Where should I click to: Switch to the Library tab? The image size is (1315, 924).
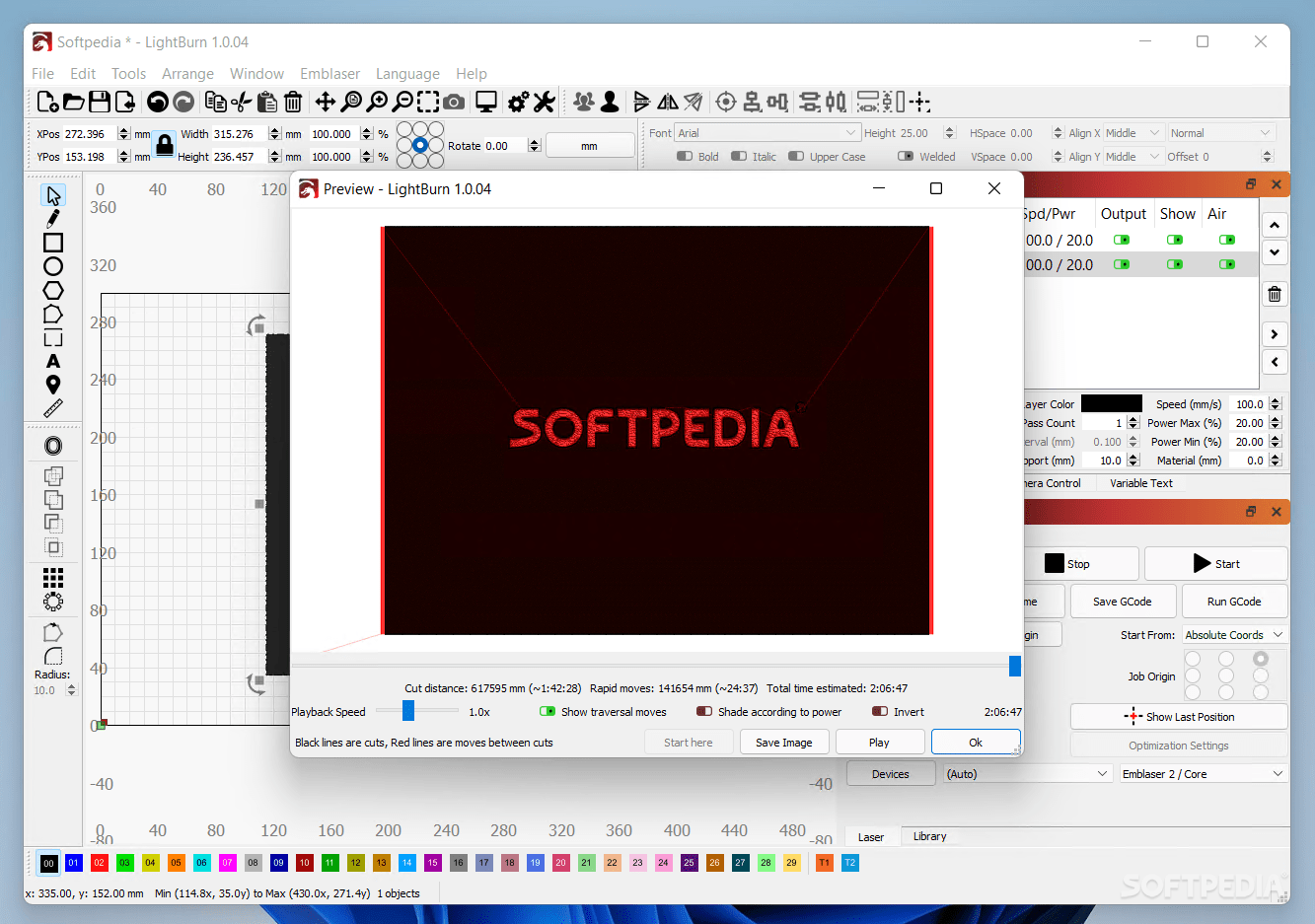tap(928, 836)
